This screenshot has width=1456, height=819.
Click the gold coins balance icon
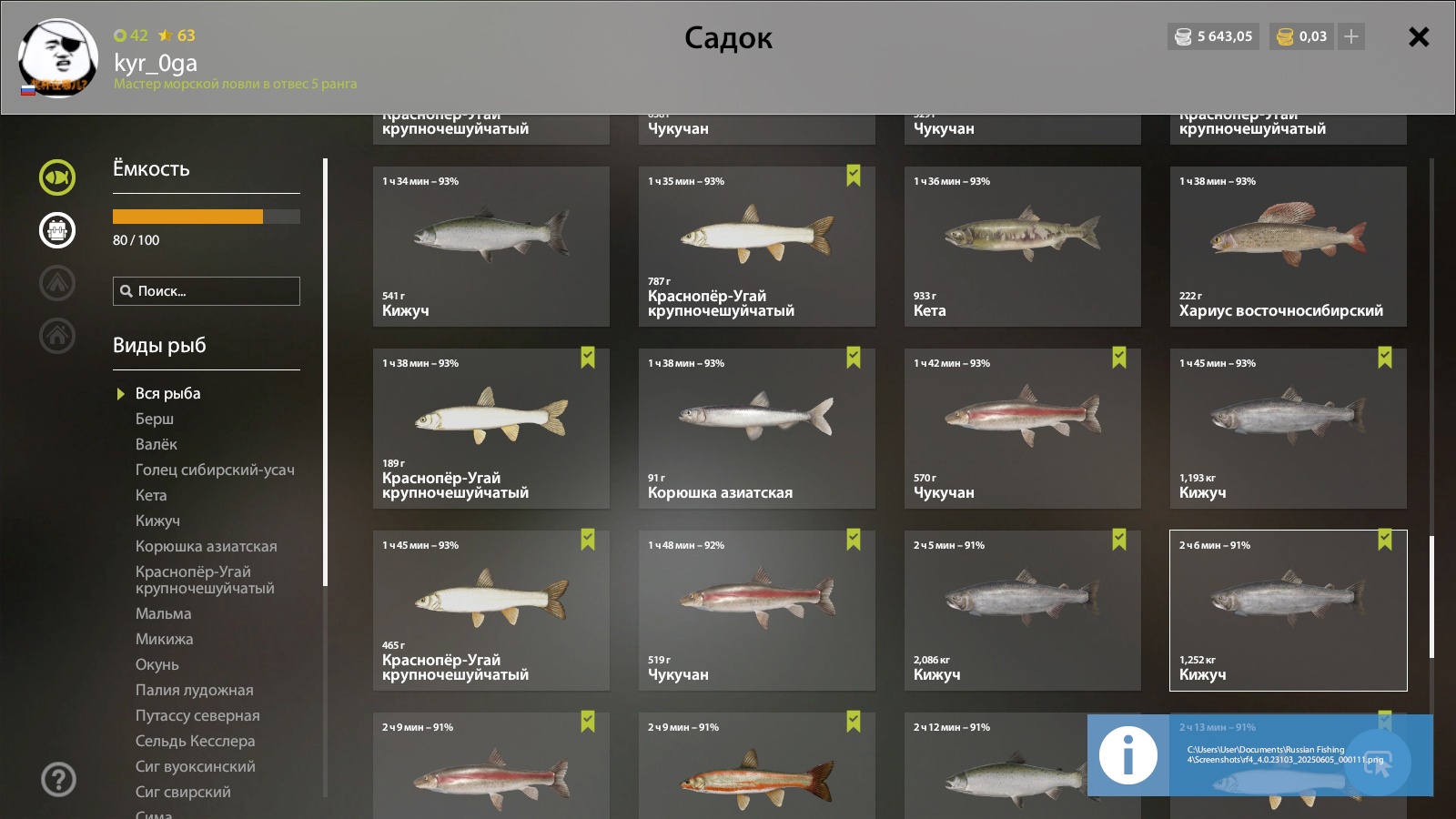point(1285,36)
